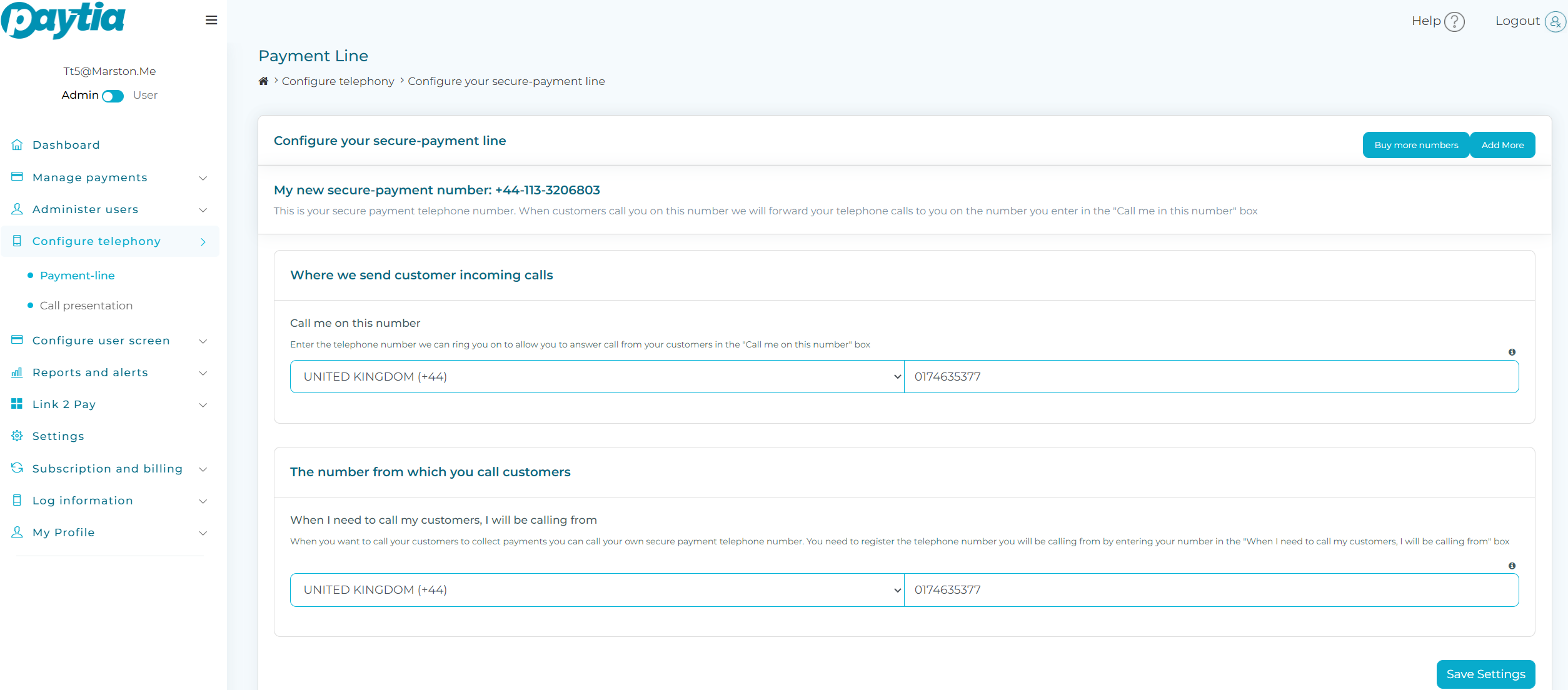Click the Logout link
Viewport: 1568px width, 690px height.
(1517, 21)
